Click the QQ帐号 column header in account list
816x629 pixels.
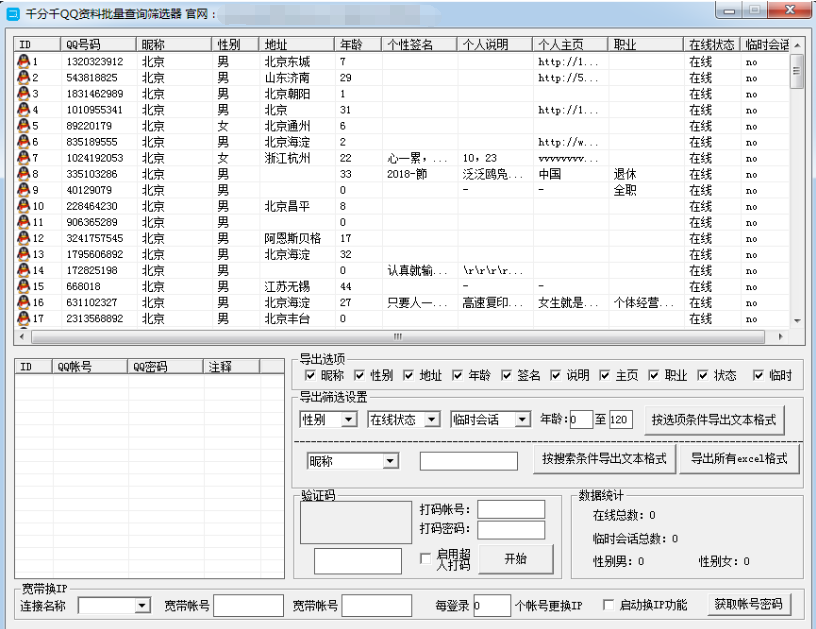pos(90,367)
